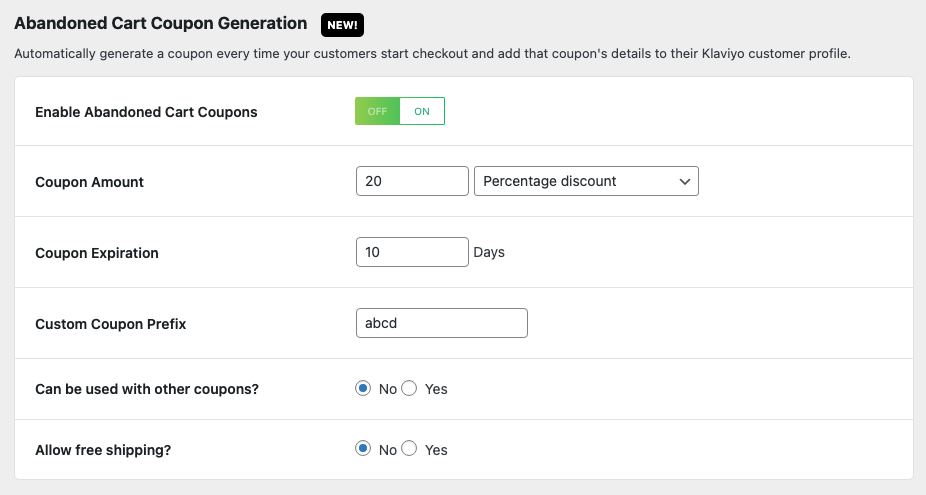Click the Abandoned Cart Coupon Generation heading
This screenshot has width=926, height=495.
pos(161,24)
